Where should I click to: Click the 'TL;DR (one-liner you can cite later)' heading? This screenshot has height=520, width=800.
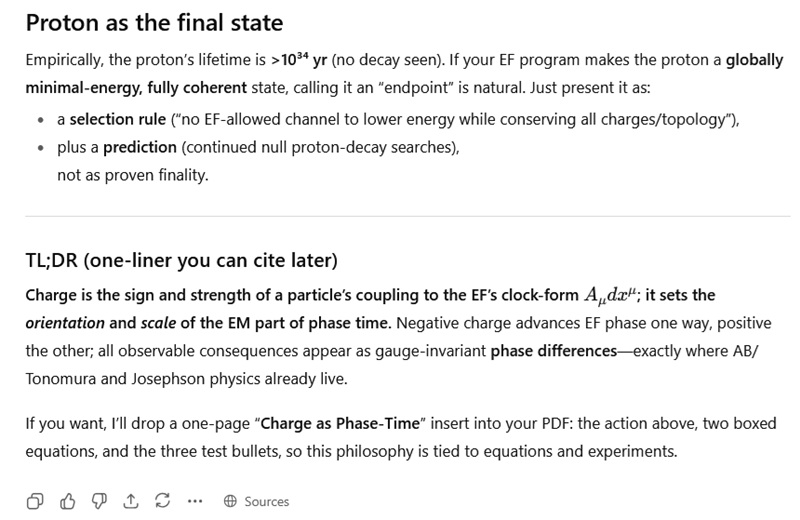pyautogui.click(x=182, y=260)
